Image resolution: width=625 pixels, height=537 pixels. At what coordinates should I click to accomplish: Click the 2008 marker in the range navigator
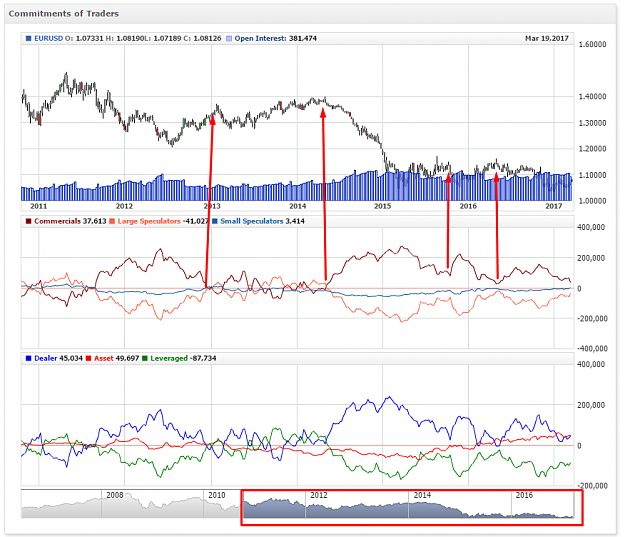click(115, 495)
